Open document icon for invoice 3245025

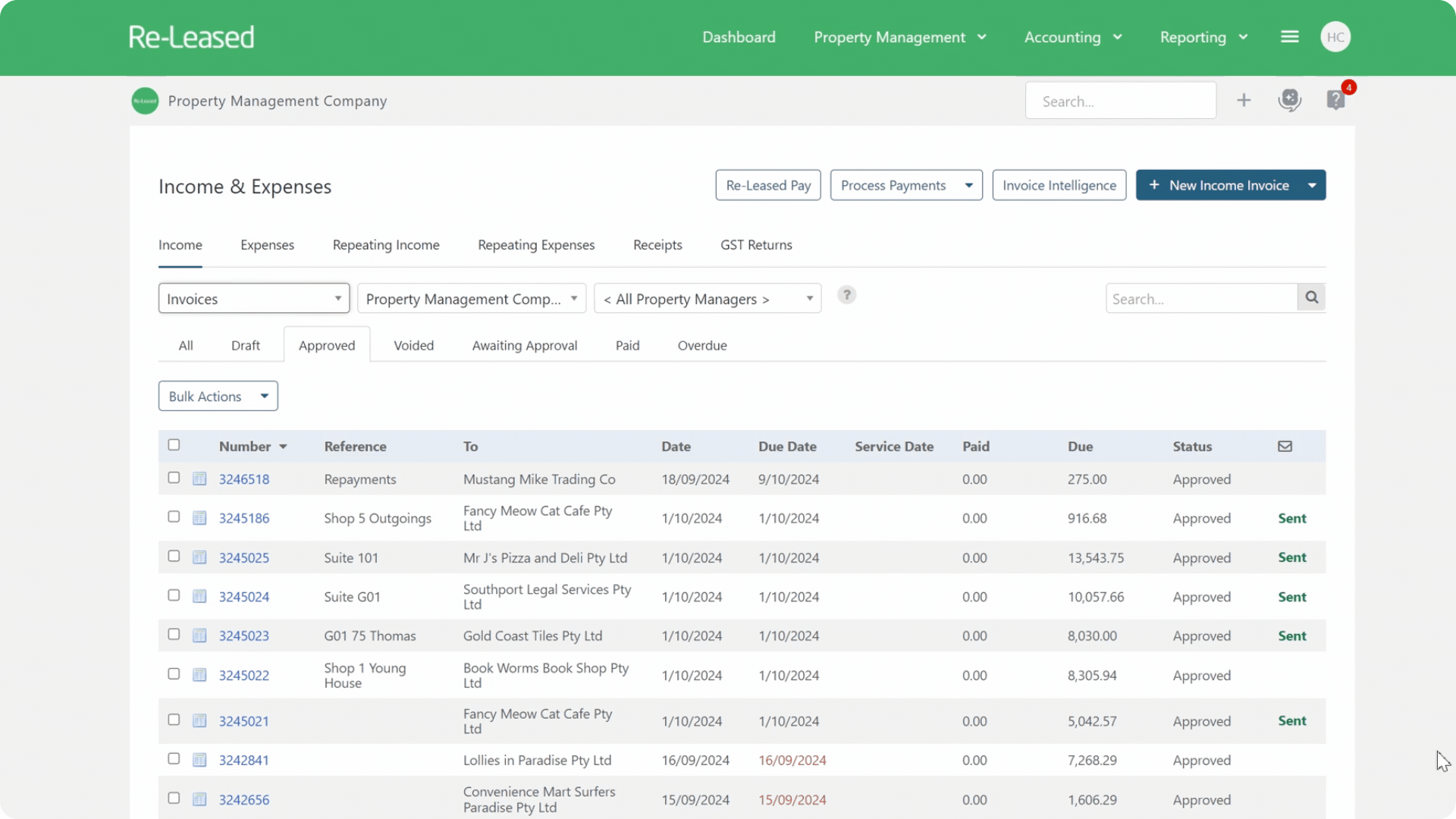pyautogui.click(x=199, y=557)
